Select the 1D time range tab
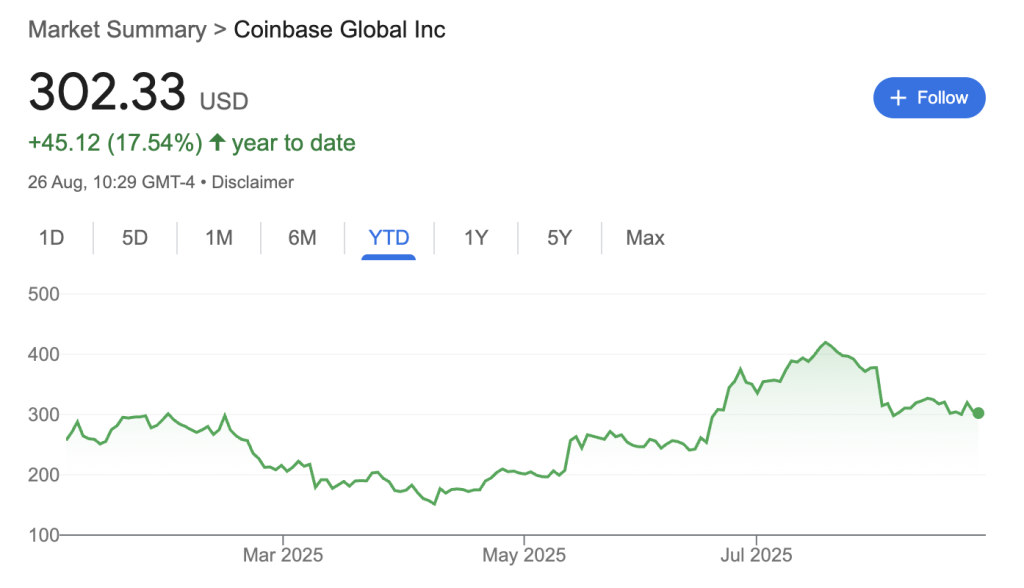Image resolution: width=1024 pixels, height=588 pixels. 52,238
